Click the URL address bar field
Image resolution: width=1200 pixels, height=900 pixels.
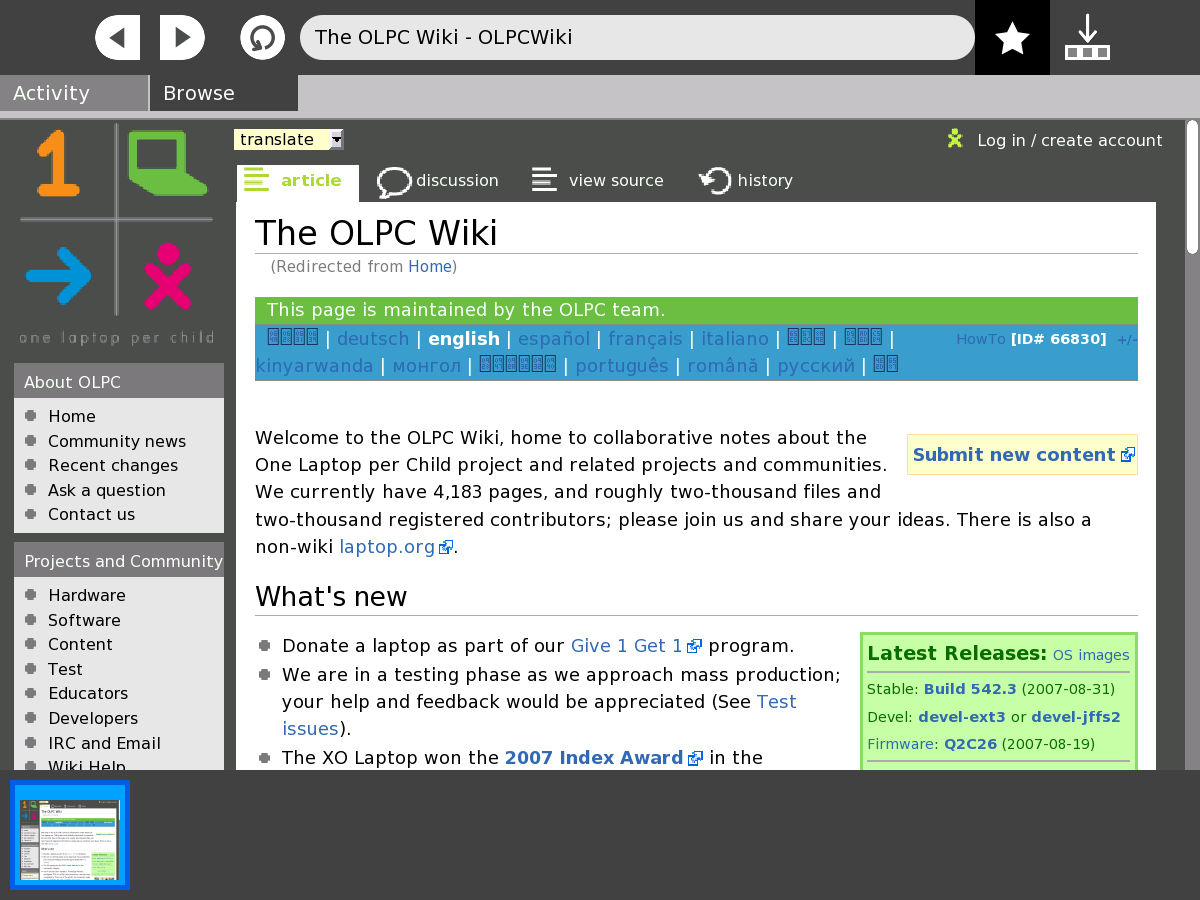(x=636, y=38)
